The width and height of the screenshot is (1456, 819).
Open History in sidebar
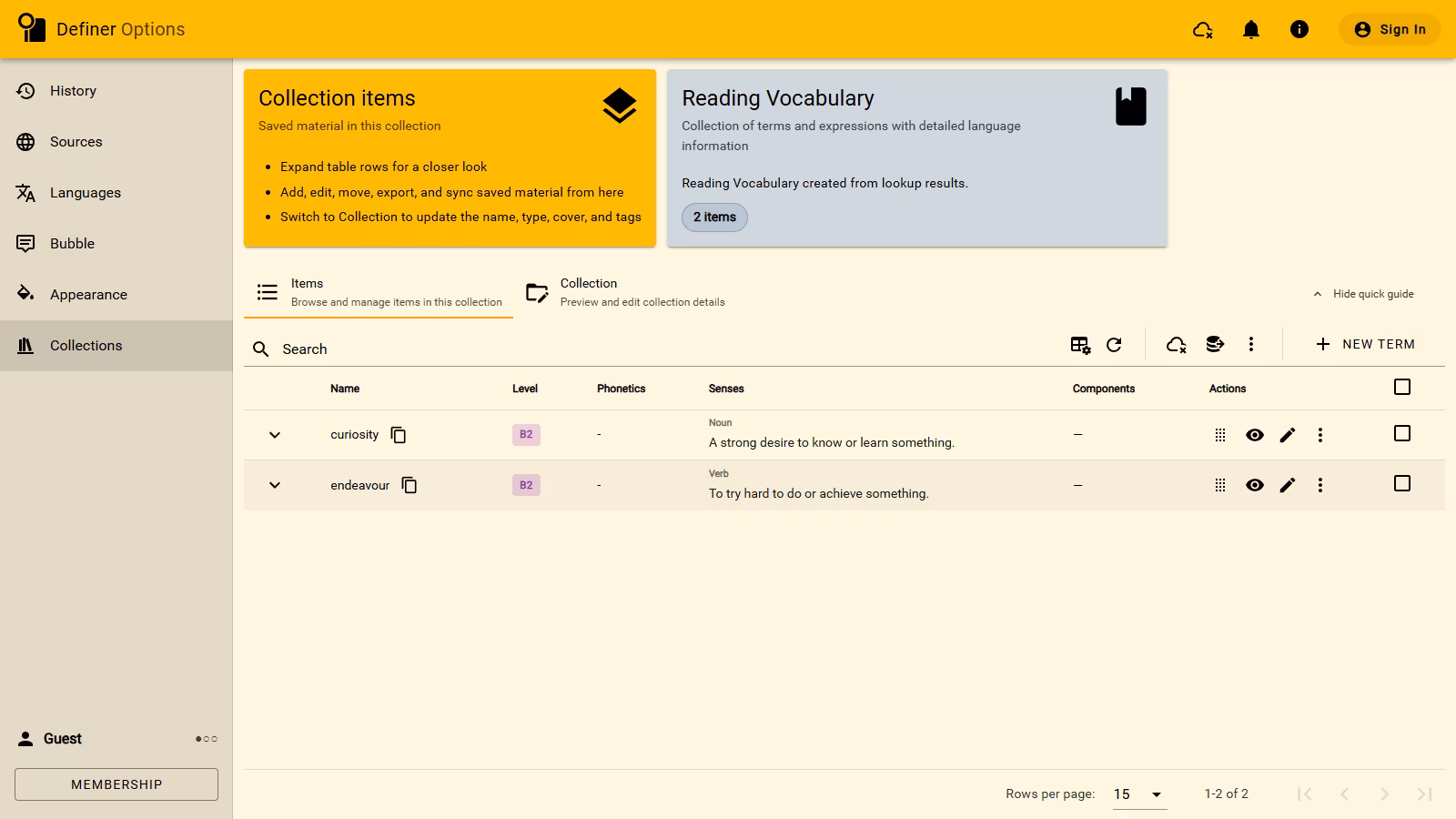coord(116,91)
